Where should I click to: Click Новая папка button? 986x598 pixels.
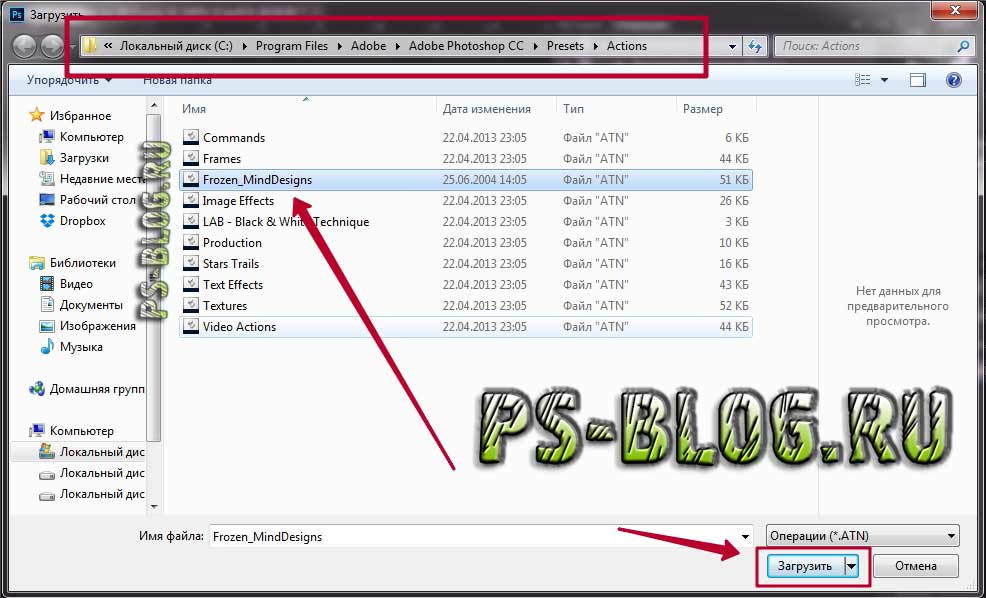point(177,80)
